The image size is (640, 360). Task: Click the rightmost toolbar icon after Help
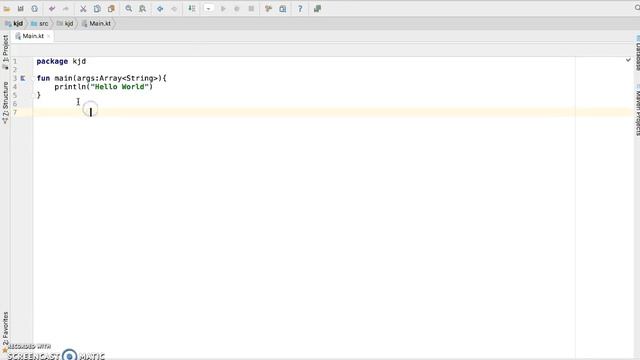[x=317, y=9]
